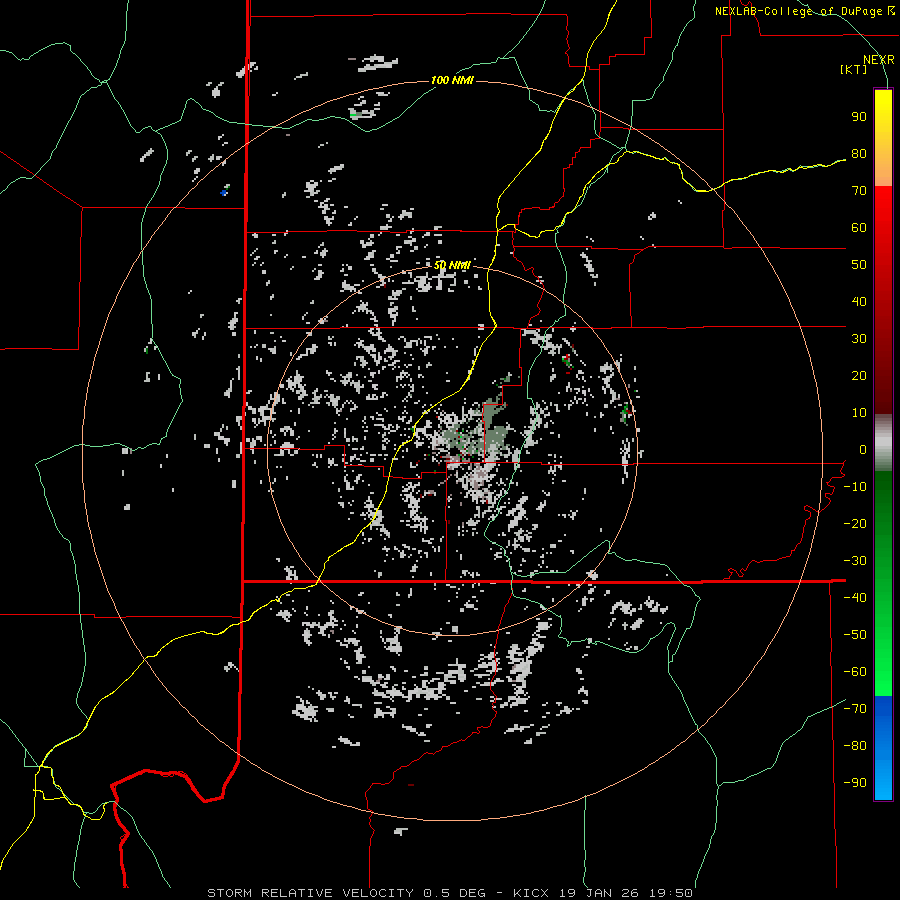Click the -30 value on velocity scale
This screenshot has width=900, height=900.
click(855, 561)
